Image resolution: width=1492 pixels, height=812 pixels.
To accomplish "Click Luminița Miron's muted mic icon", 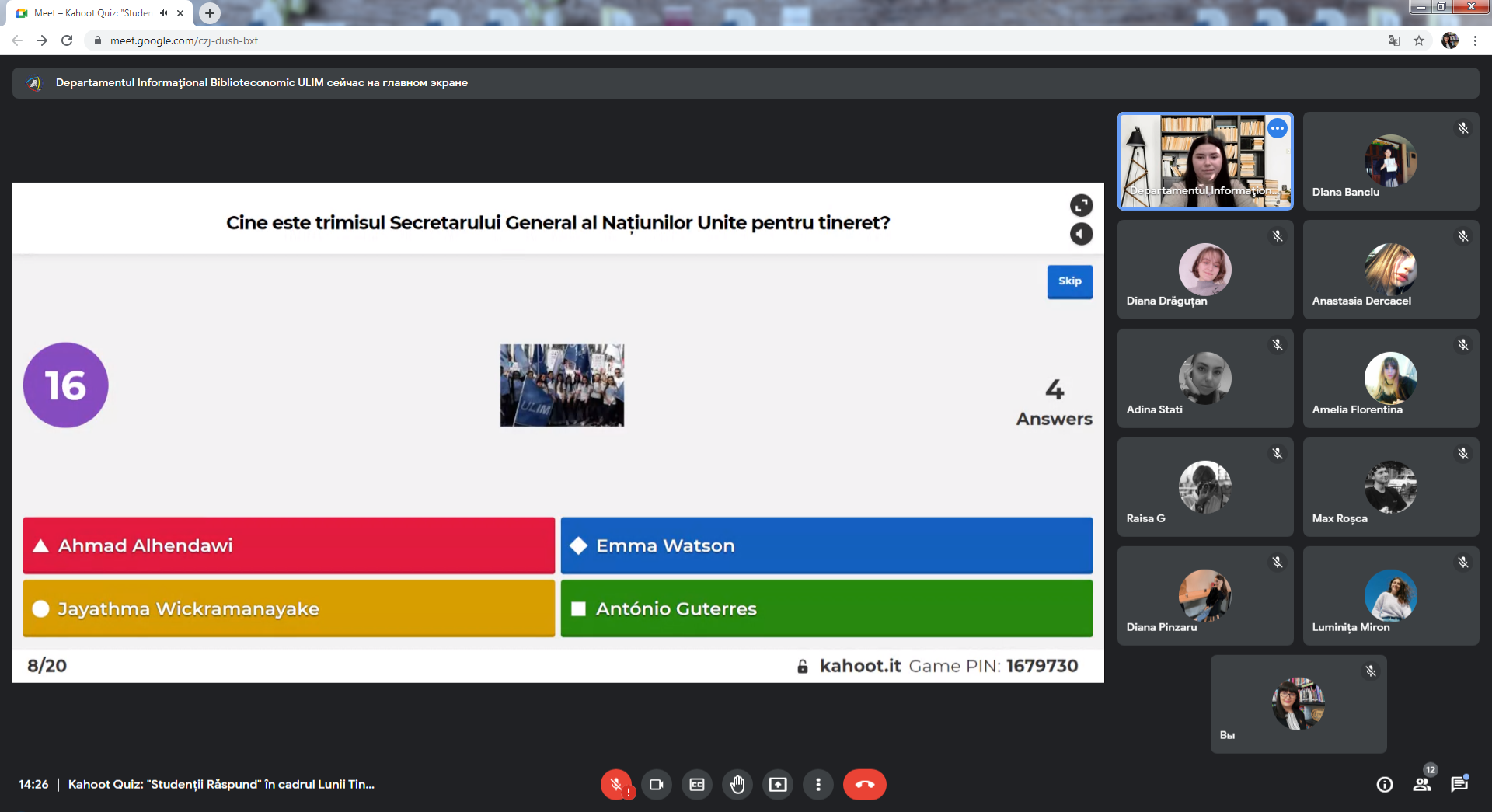I will pyautogui.click(x=1463, y=563).
